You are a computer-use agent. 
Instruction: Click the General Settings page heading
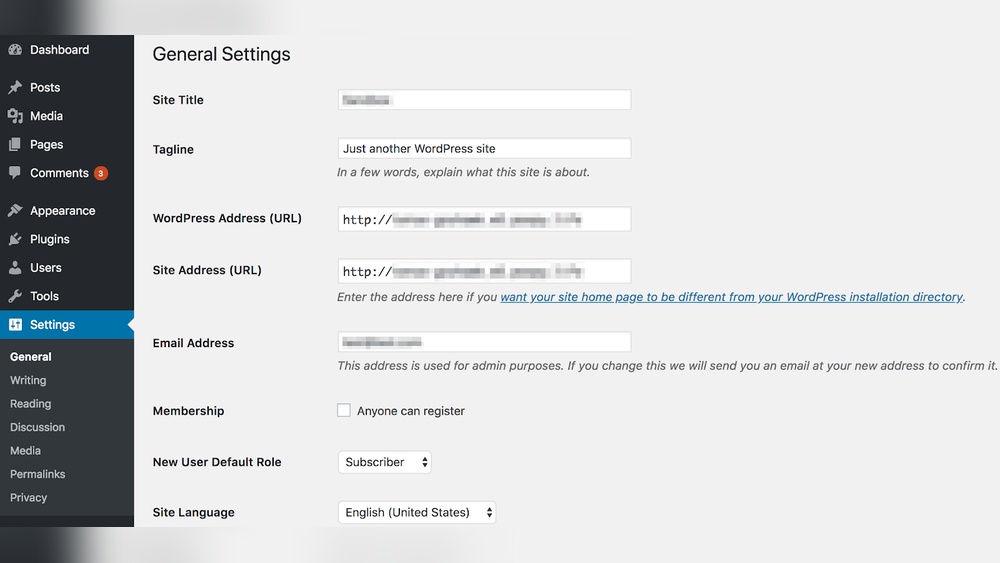pyautogui.click(x=221, y=54)
